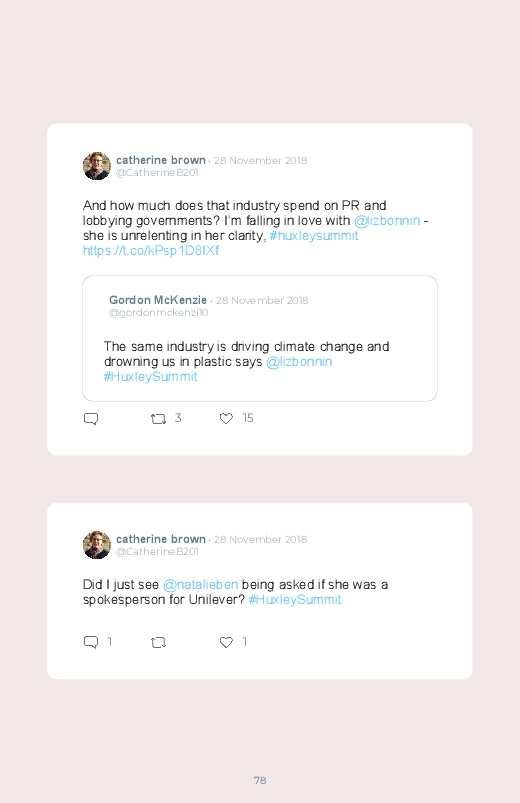Click reply icon on Unilever tweet
Viewport: 520px width, 803px height.
tap(91, 642)
